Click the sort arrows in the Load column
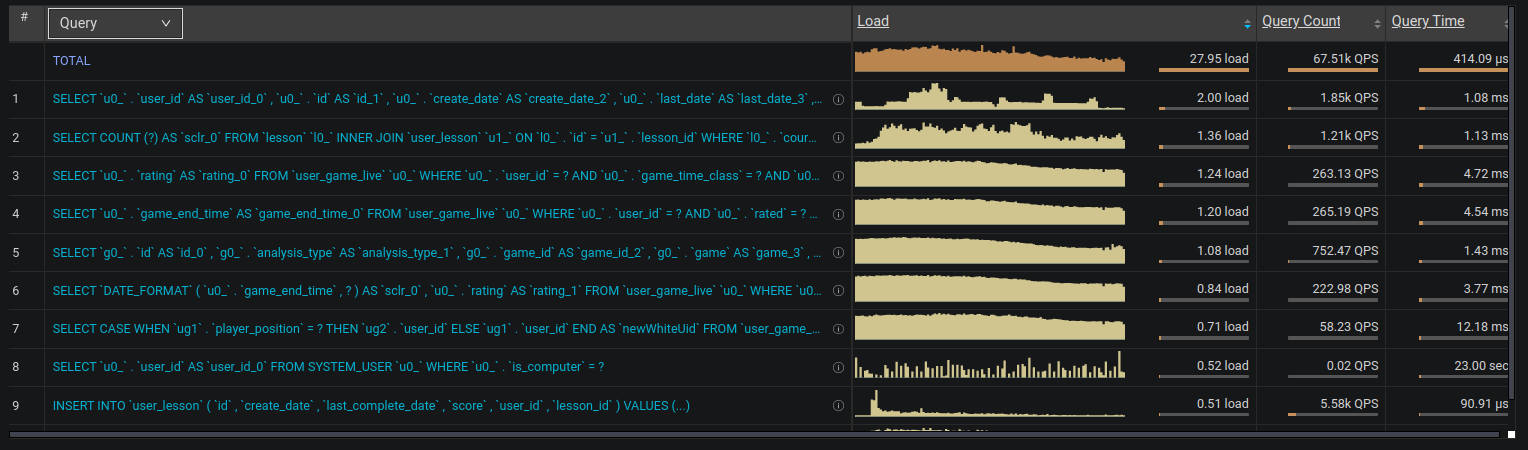Image resolution: width=1528 pixels, height=450 pixels. (1247, 23)
